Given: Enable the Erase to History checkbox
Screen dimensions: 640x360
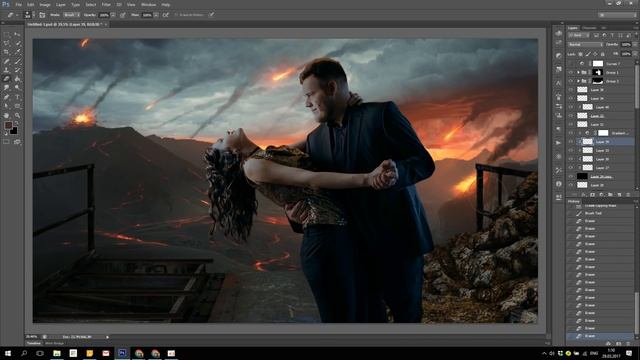Looking at the screenshot, I should pos(177,15).
